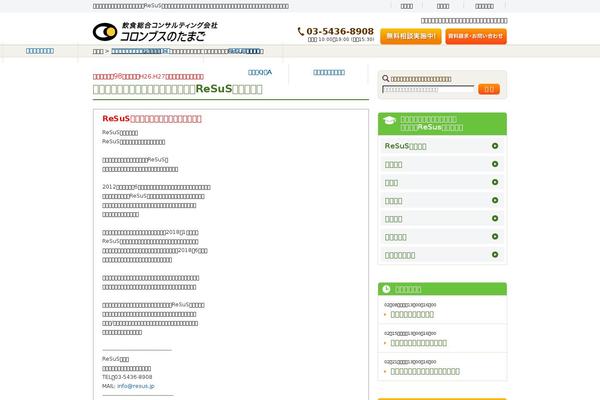Open the info@resus.jp email link
The image size is (600, 400).
click(136, 386)
